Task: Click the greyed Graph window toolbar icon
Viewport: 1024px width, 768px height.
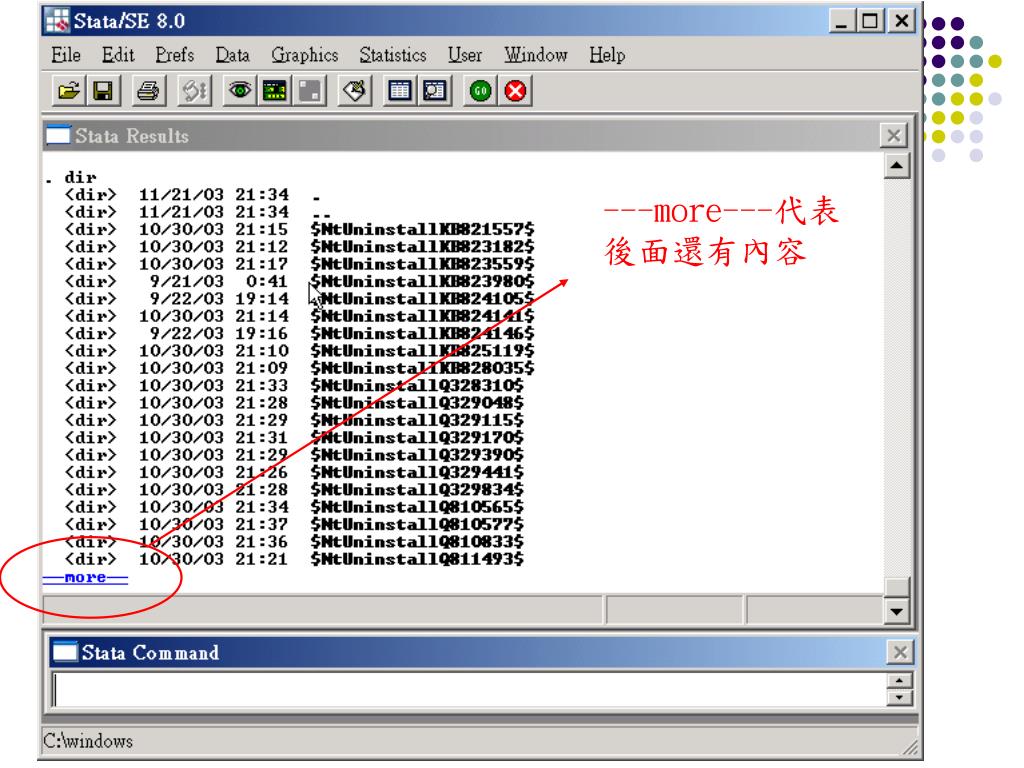Action: tap(310, 91)
